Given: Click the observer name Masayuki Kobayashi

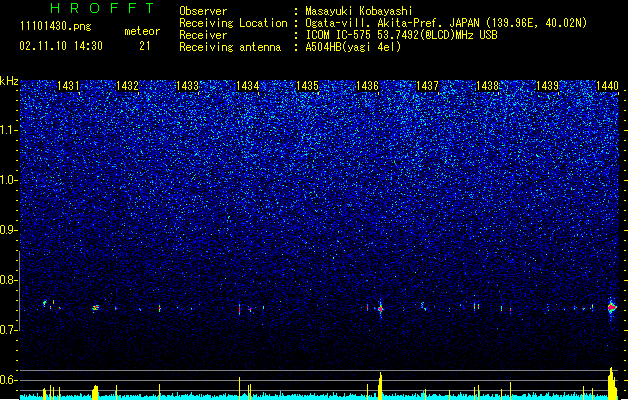Looking at the screenshot, I should (x=359, y=11).
